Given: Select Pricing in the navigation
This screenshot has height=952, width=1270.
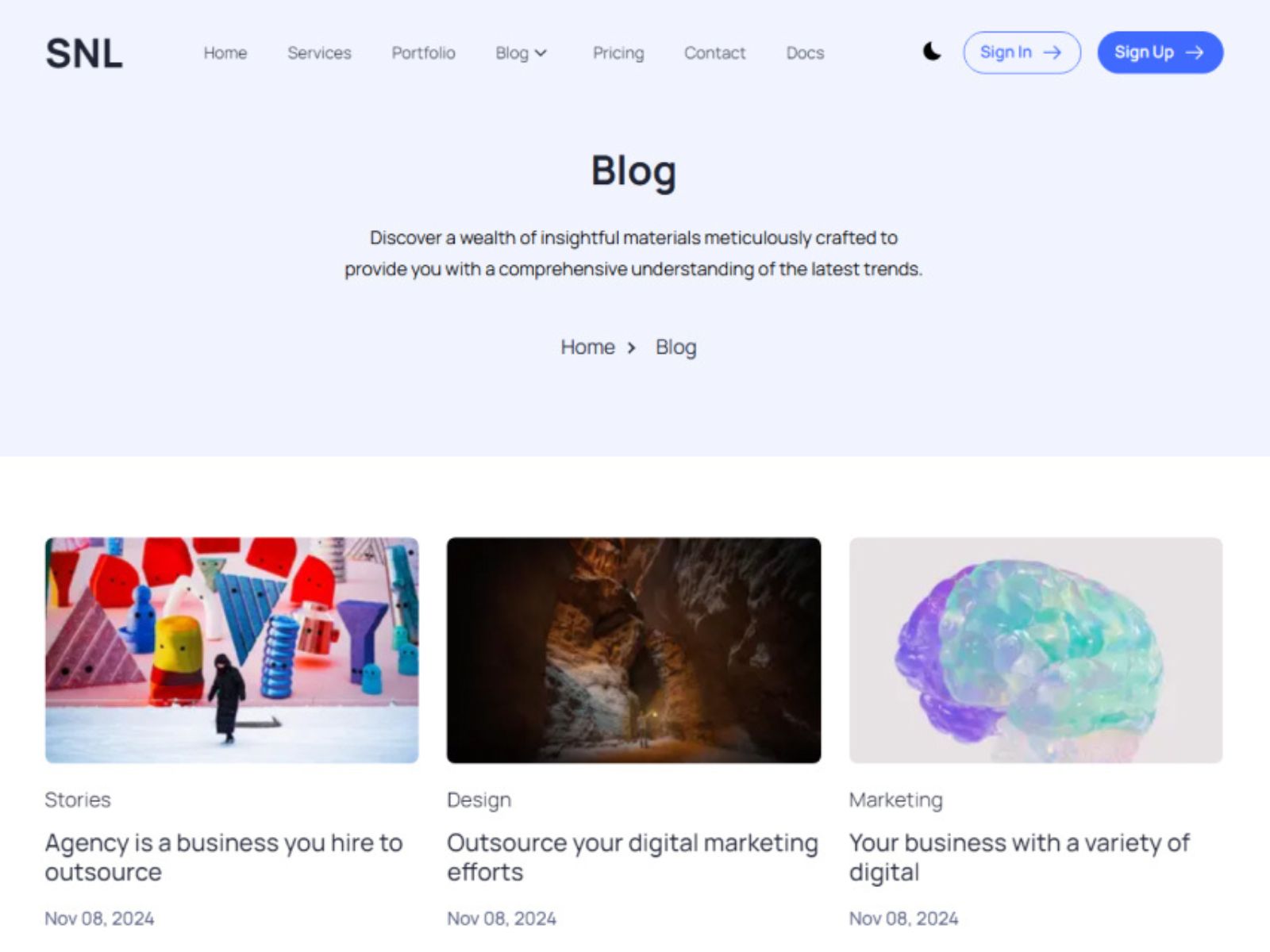Looking at the screenshot, I should [618, 53].
